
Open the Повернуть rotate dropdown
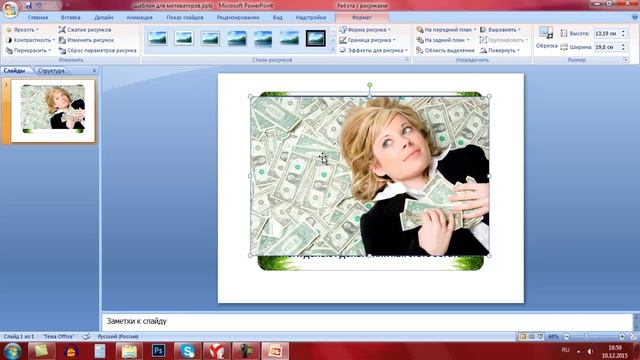[x=500, y=50]
